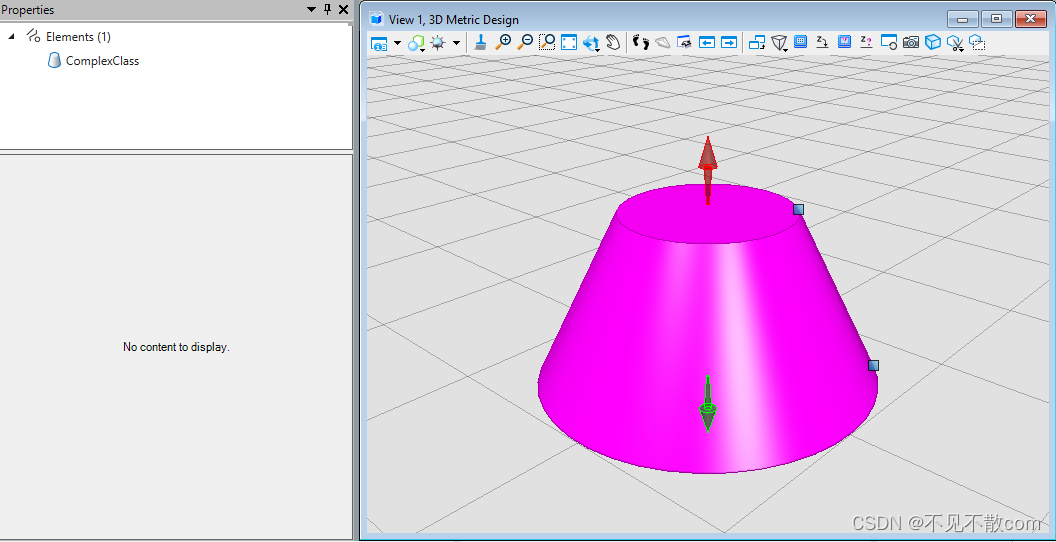Select ComplexClass in the Properties tree
This screenshot has width=1056, height=542.
pyautogui.click(x=102, y=61)
